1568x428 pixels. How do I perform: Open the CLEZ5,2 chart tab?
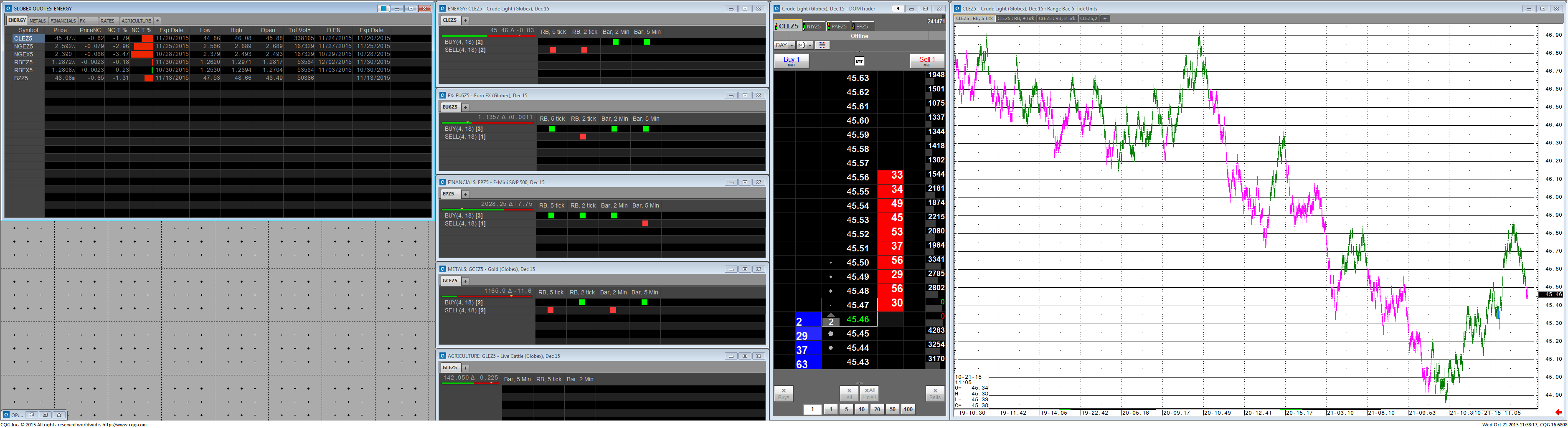[1089, 19]
